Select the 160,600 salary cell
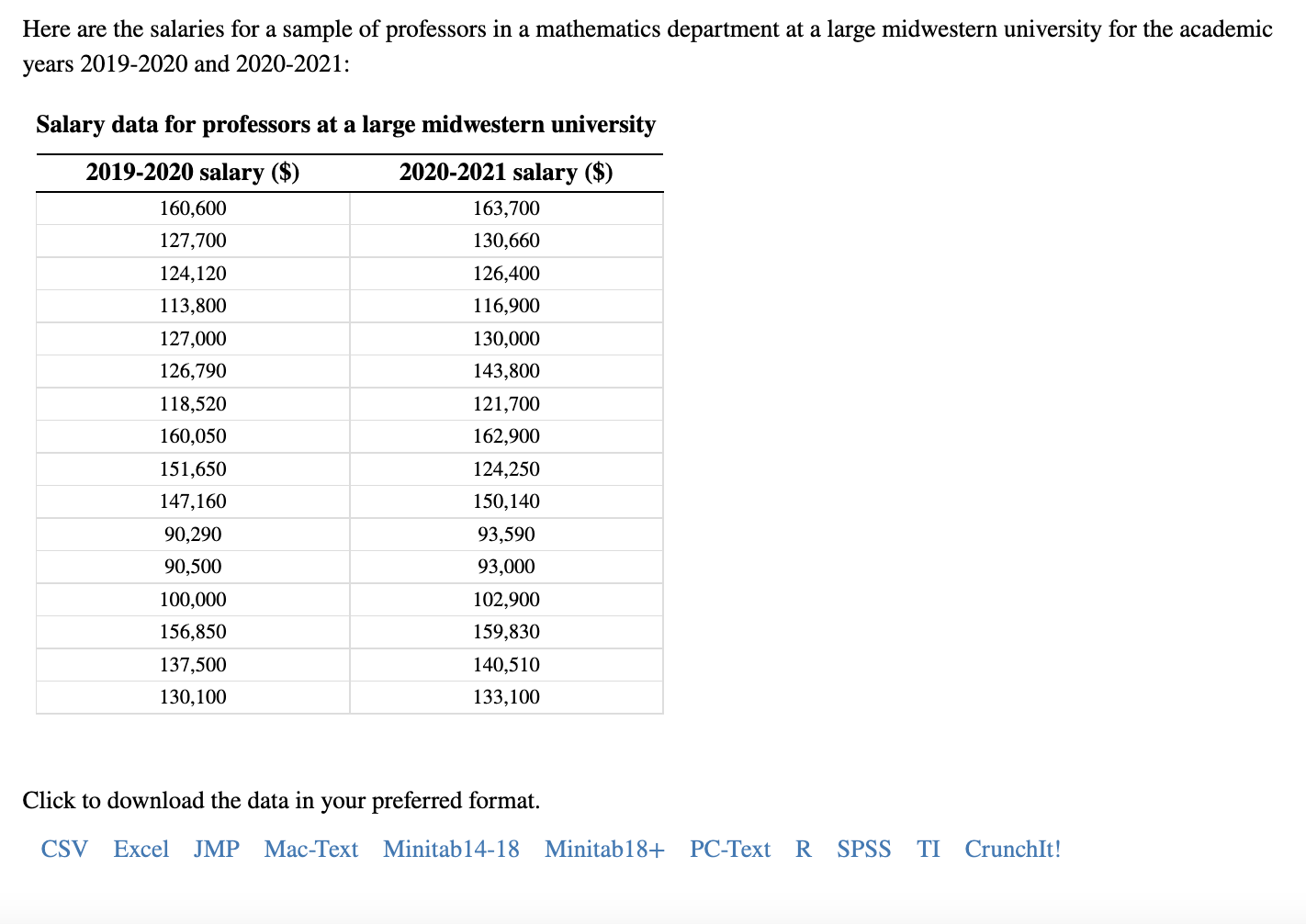This screenshot has width=1306, height=924. (x=193, y=208)
